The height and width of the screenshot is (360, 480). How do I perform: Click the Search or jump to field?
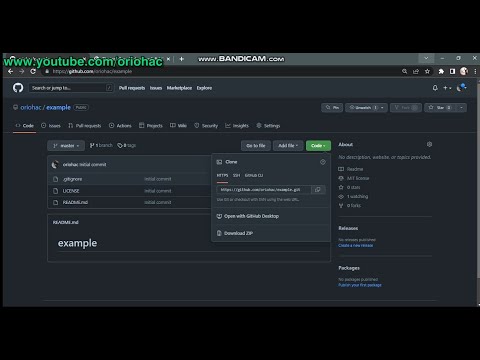[71, 88]
